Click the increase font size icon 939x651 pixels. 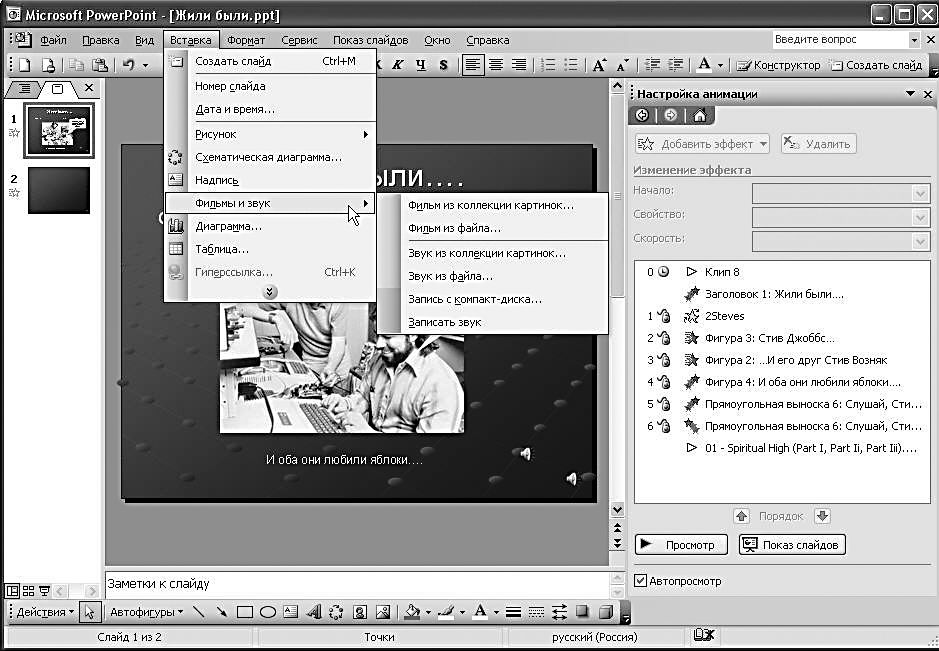[x=599, y=65]
